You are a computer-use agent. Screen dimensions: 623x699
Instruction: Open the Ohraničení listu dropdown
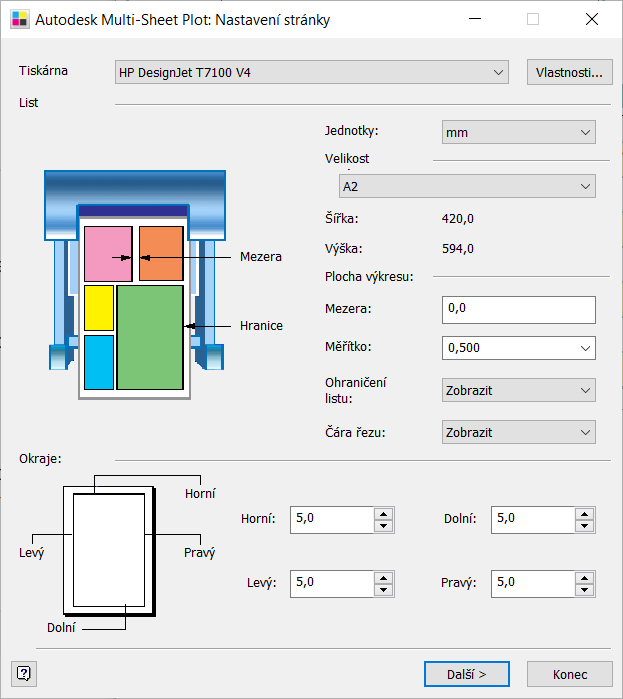point(585,390)
